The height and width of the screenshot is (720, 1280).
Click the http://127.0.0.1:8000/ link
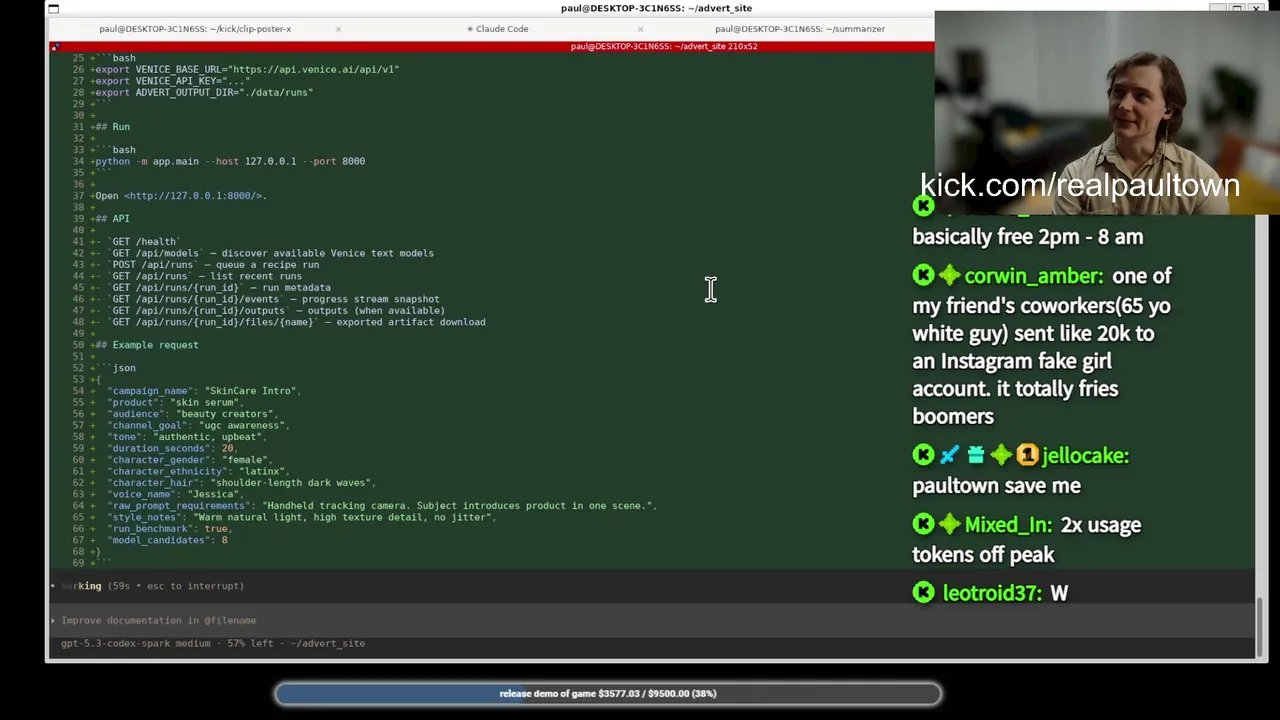(193, 196)
